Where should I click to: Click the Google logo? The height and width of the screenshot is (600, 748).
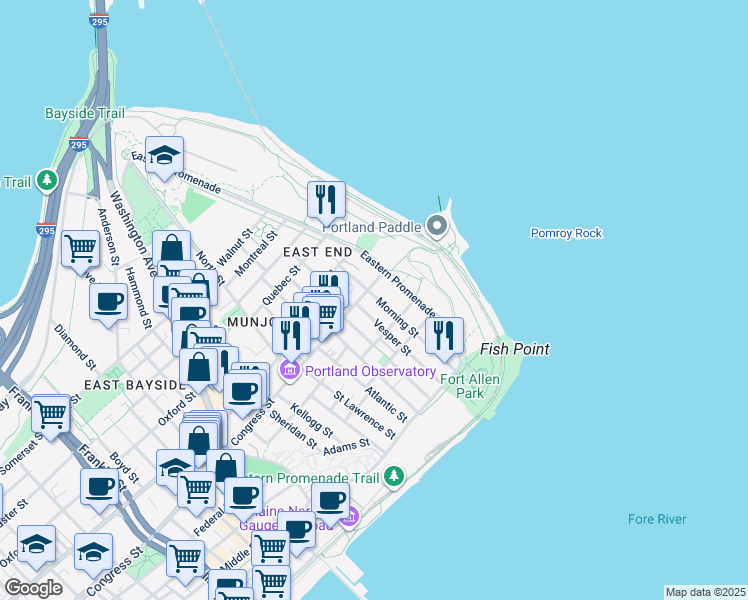pos(33,588)
